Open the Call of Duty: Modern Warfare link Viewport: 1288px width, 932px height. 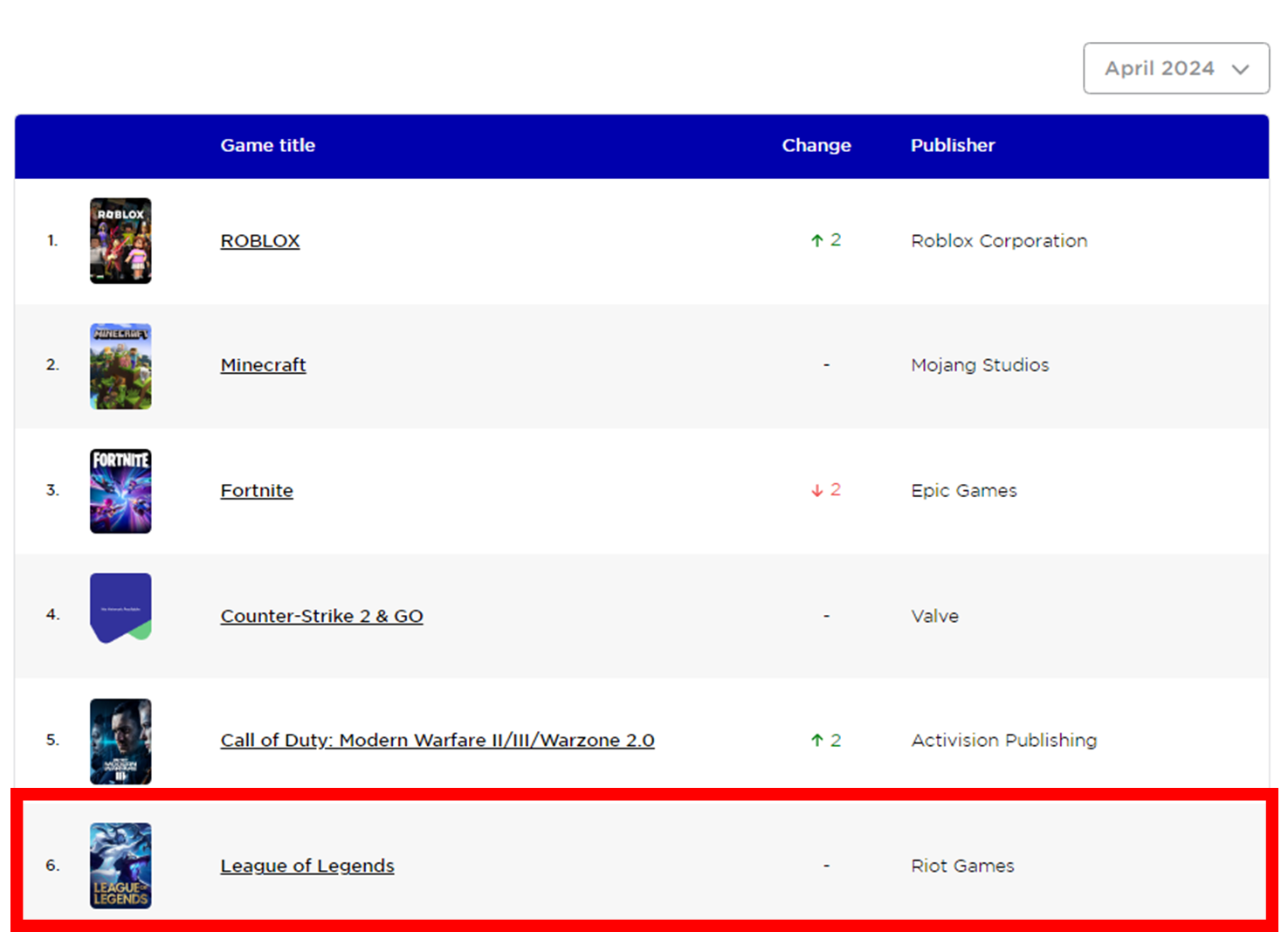[x=437, y=740]
